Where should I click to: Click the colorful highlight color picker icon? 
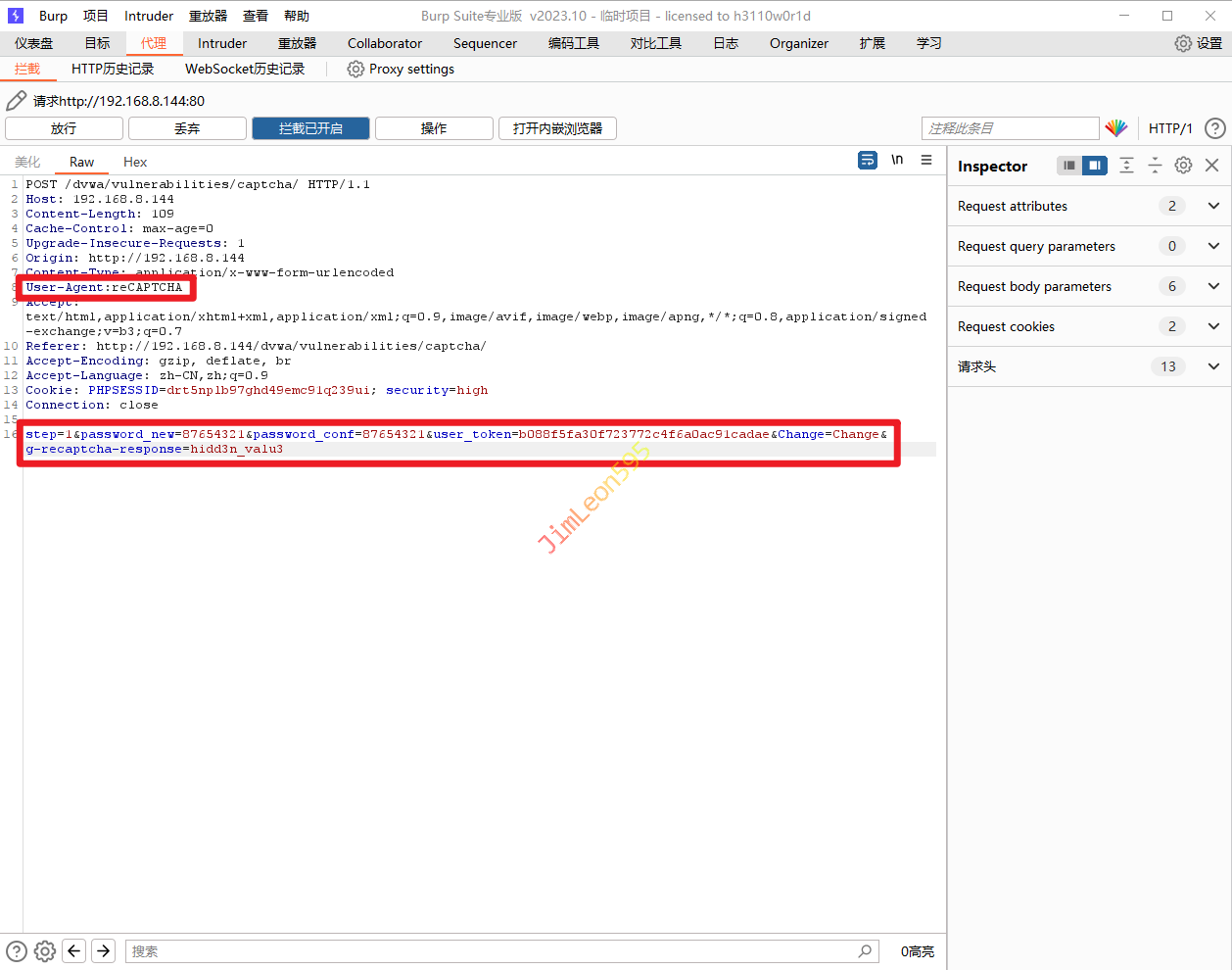click(x=1115, y=128)
